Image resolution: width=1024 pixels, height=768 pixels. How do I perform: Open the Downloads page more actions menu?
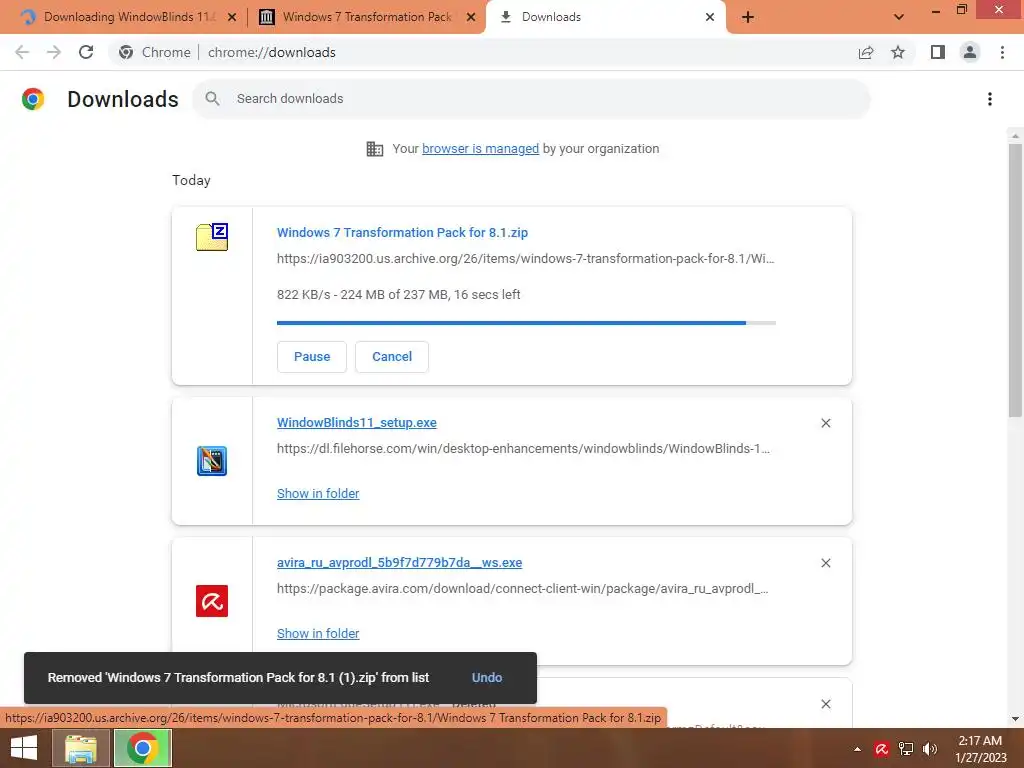click(x=990, y=99)
